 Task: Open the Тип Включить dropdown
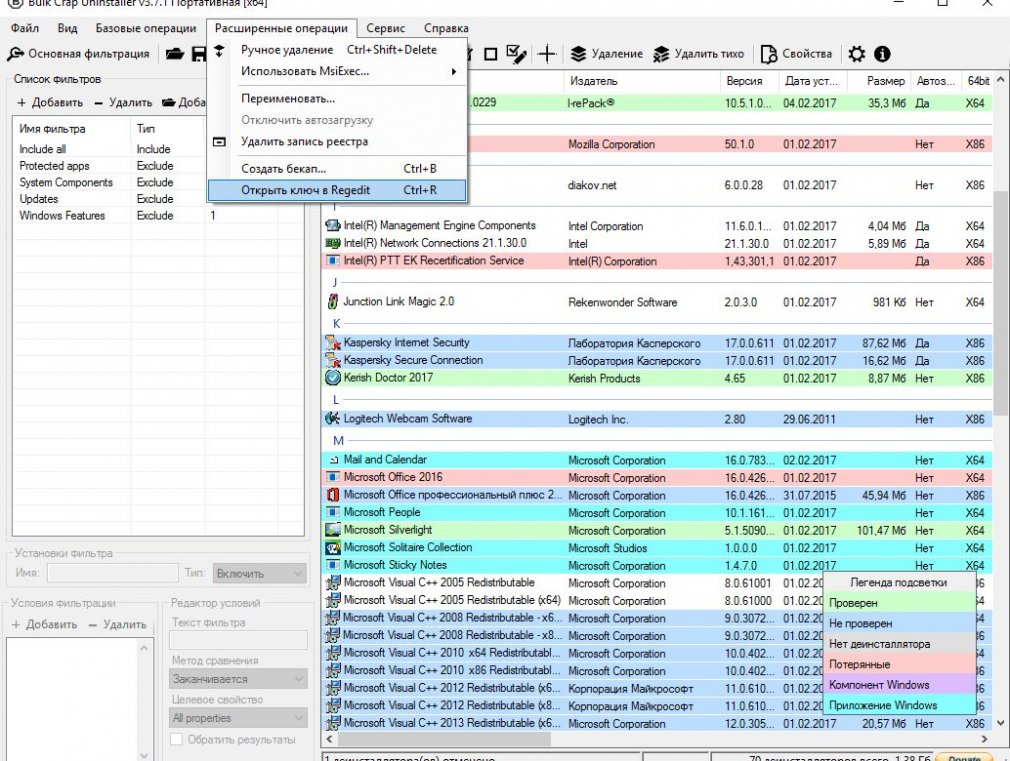tap(260, 573)
